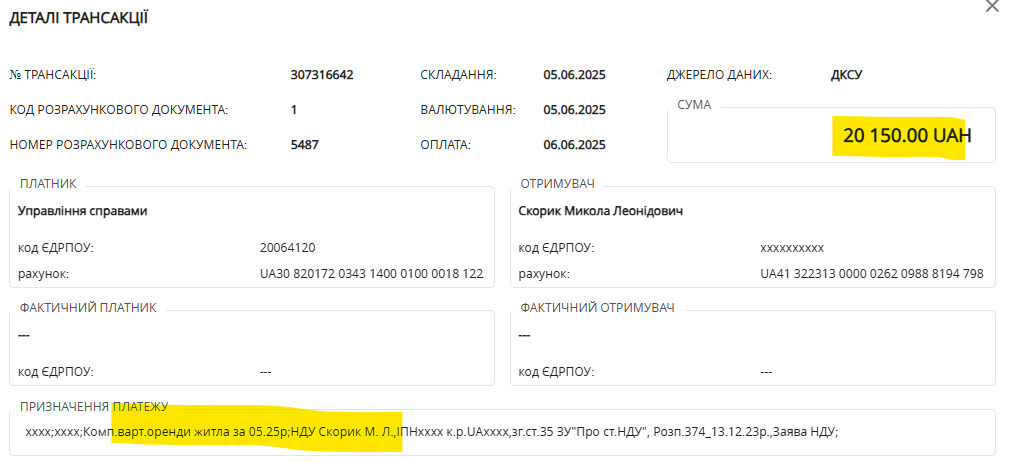Click the Фактичний платник name placeholder
The image size is (1011, 462).
point(25,335)
